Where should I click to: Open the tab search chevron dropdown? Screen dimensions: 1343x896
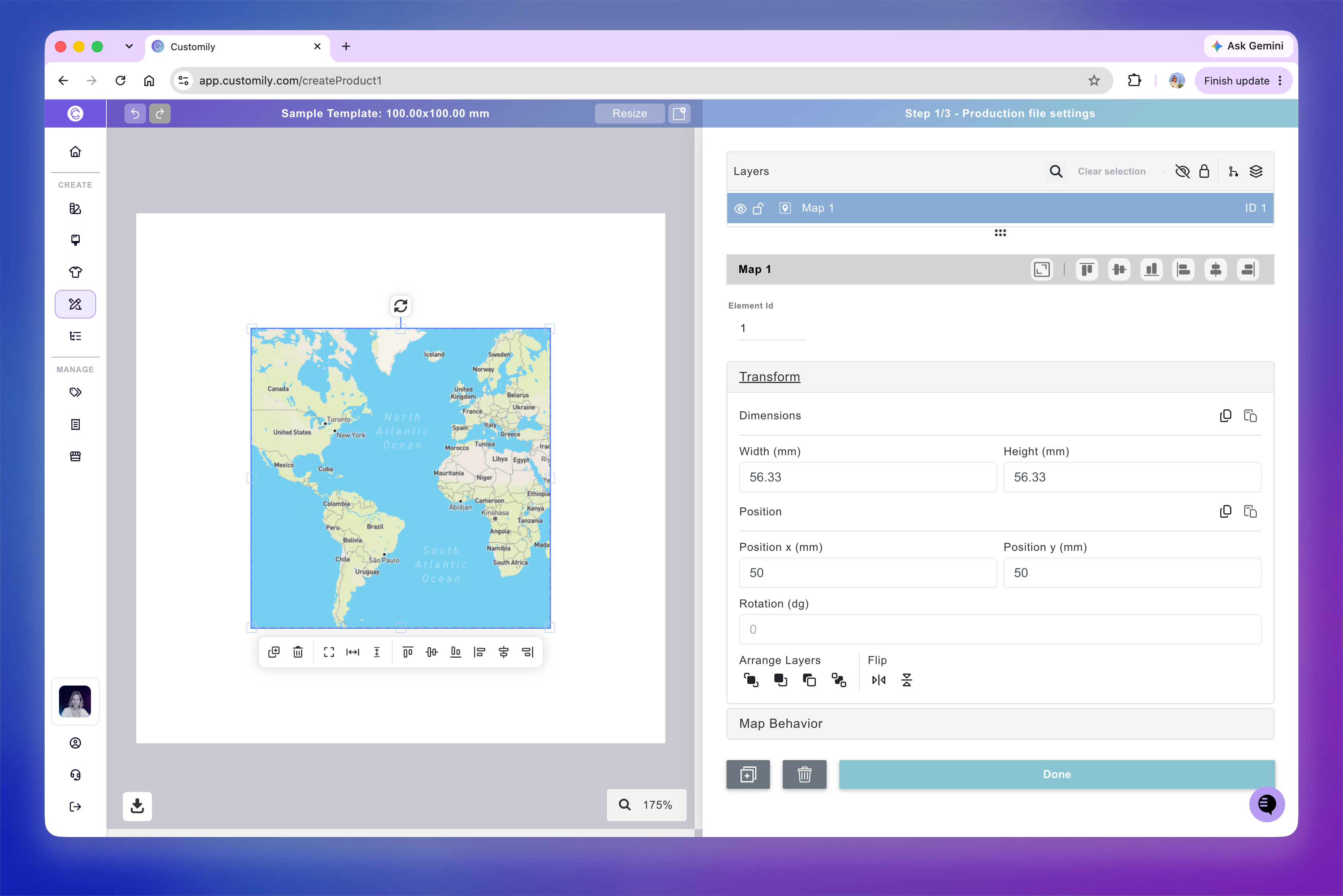[129, 46]
